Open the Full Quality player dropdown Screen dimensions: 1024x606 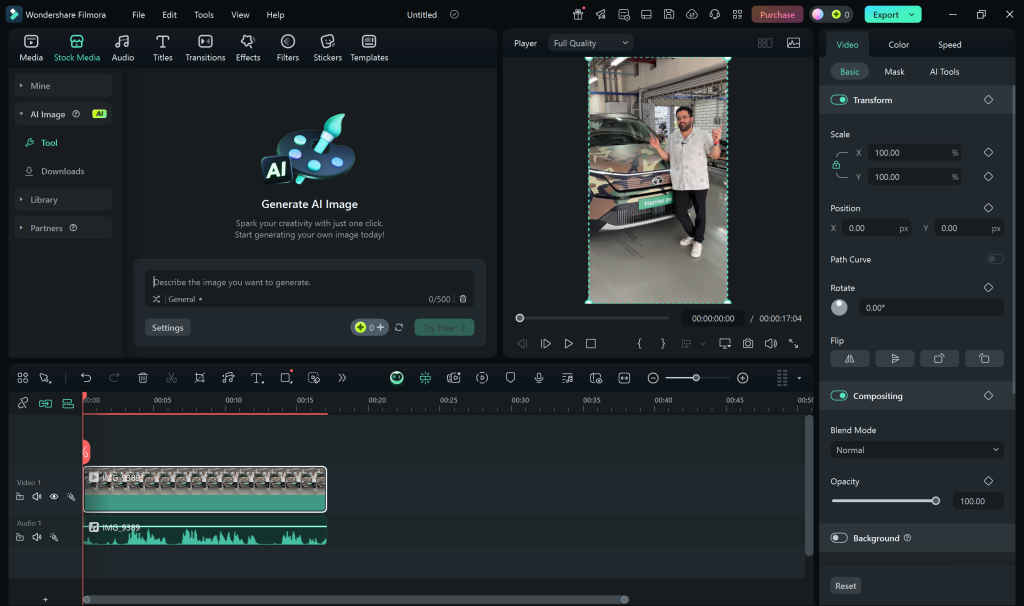point(590,43)
